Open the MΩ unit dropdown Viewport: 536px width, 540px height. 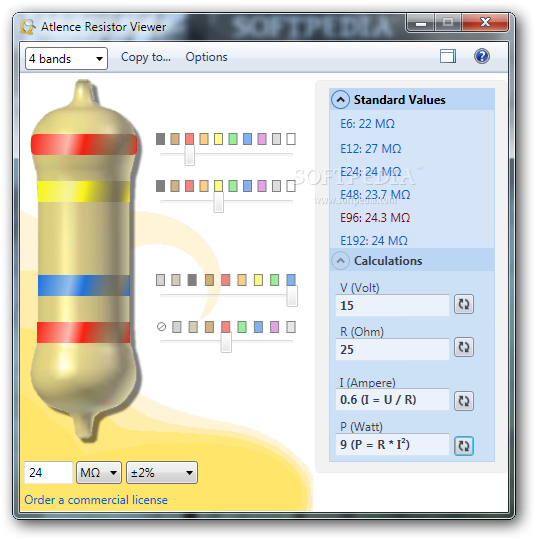[99, 472]
